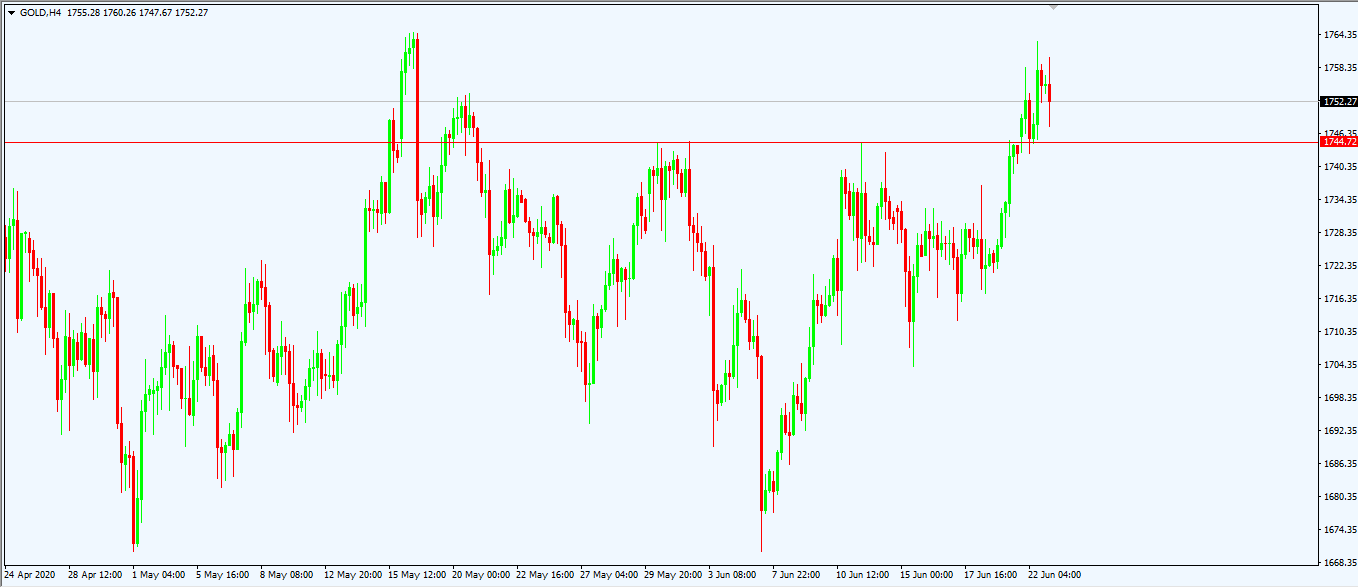Click the 1740.35 price axis label
1358x588 pixels.
[x=1340, y=167]
